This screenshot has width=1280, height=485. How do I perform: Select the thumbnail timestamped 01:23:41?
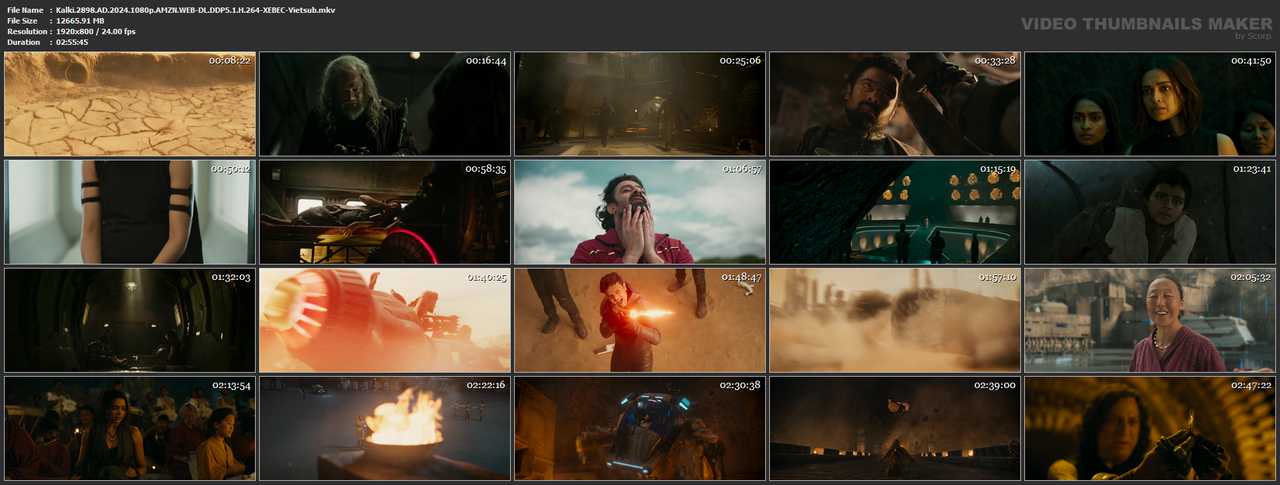coord(1149,212)
